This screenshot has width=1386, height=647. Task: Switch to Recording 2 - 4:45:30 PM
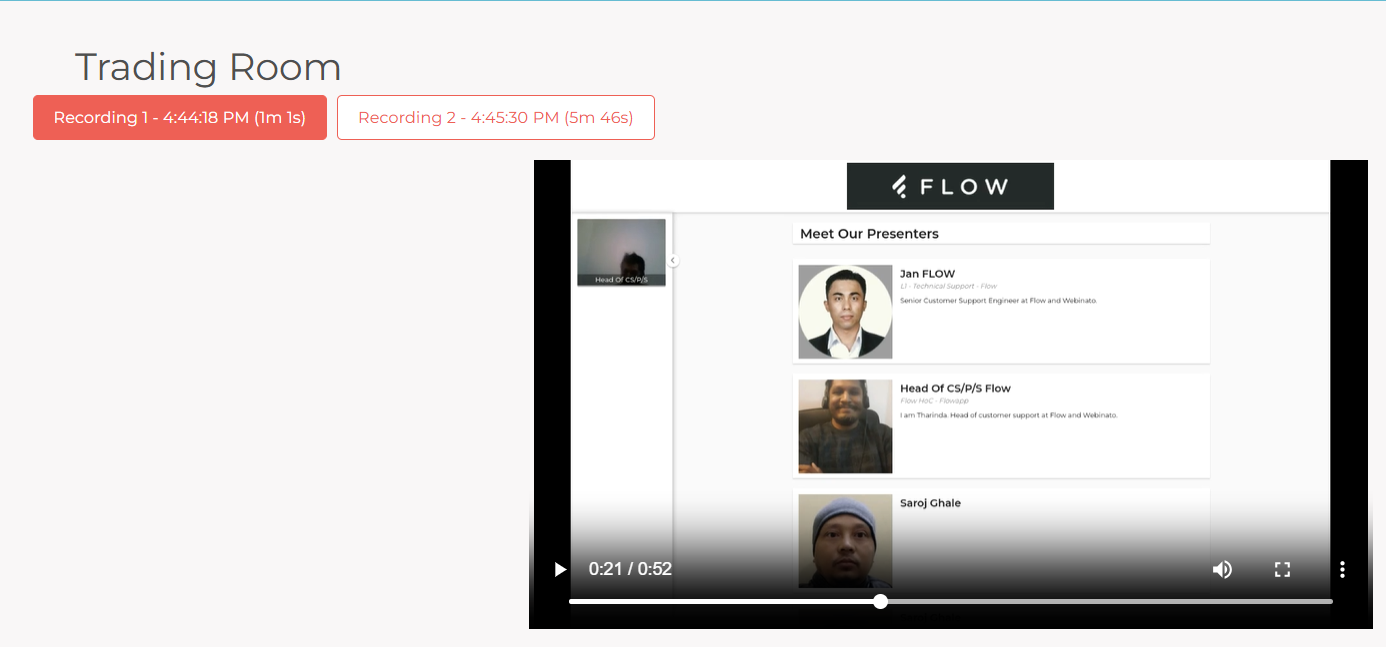pyautogui.click(x=496, y=117)
